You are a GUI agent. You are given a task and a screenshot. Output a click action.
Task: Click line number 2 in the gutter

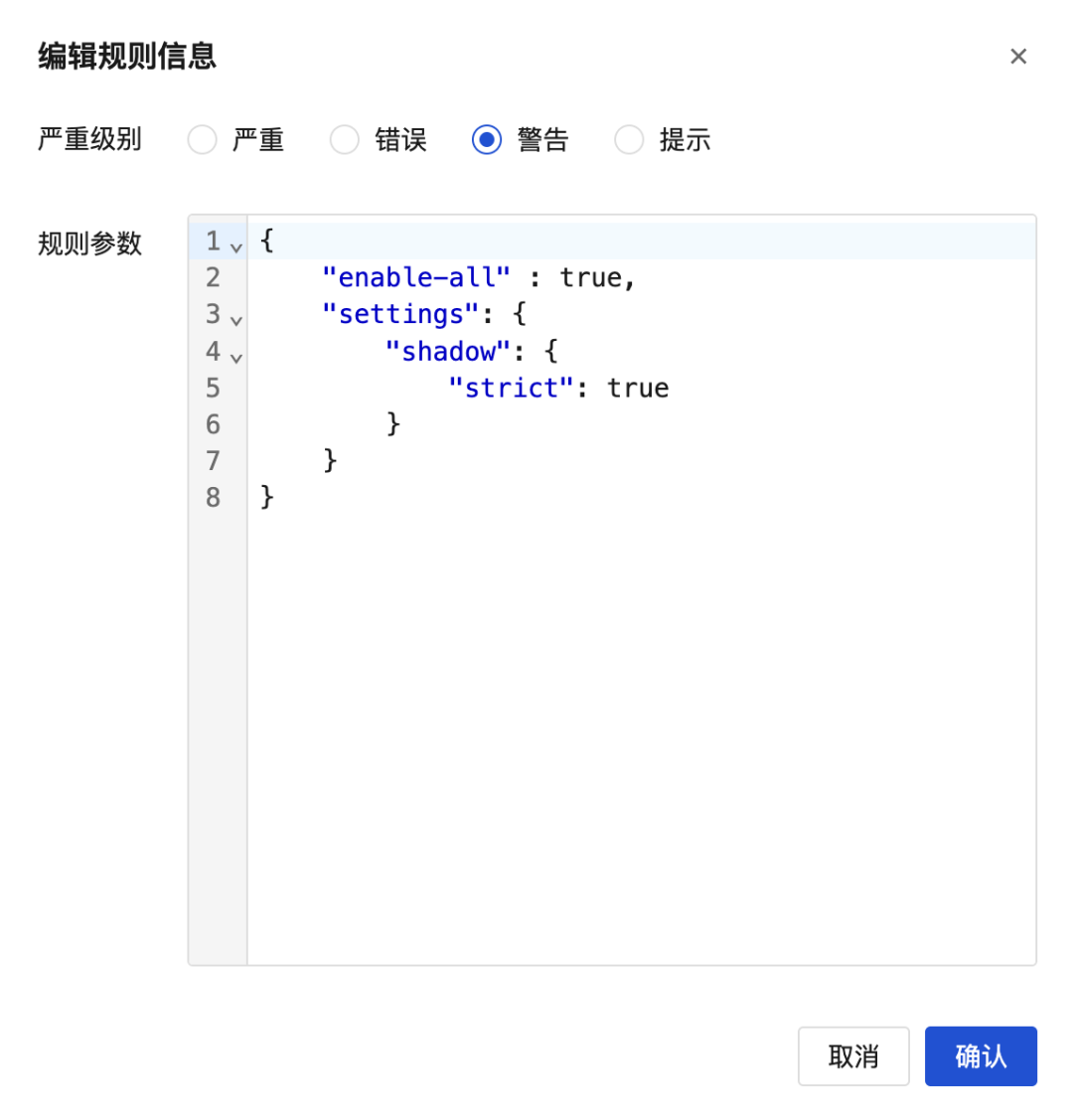point(213,277)
